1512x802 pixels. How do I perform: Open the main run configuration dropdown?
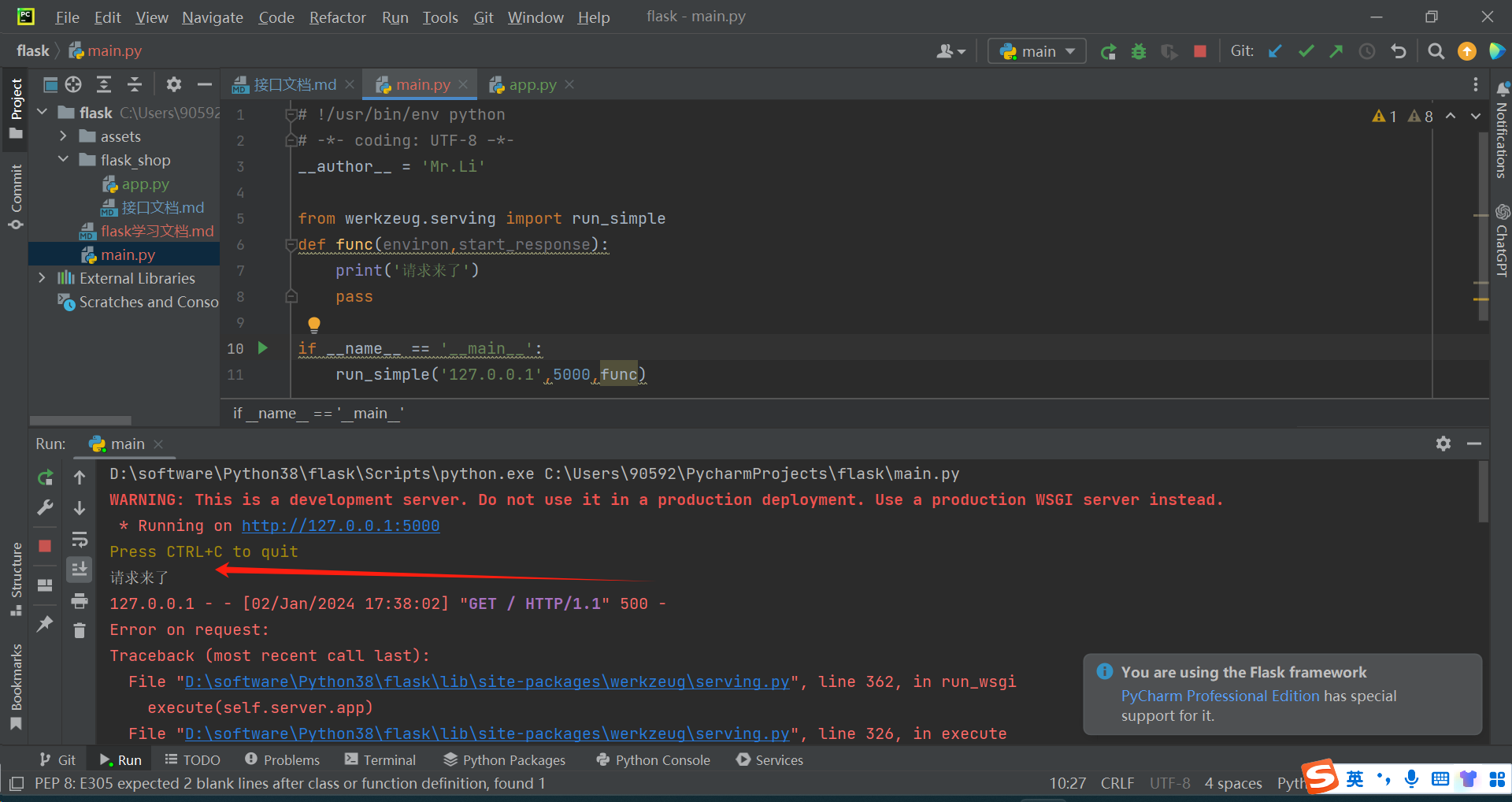(1037, 51)
